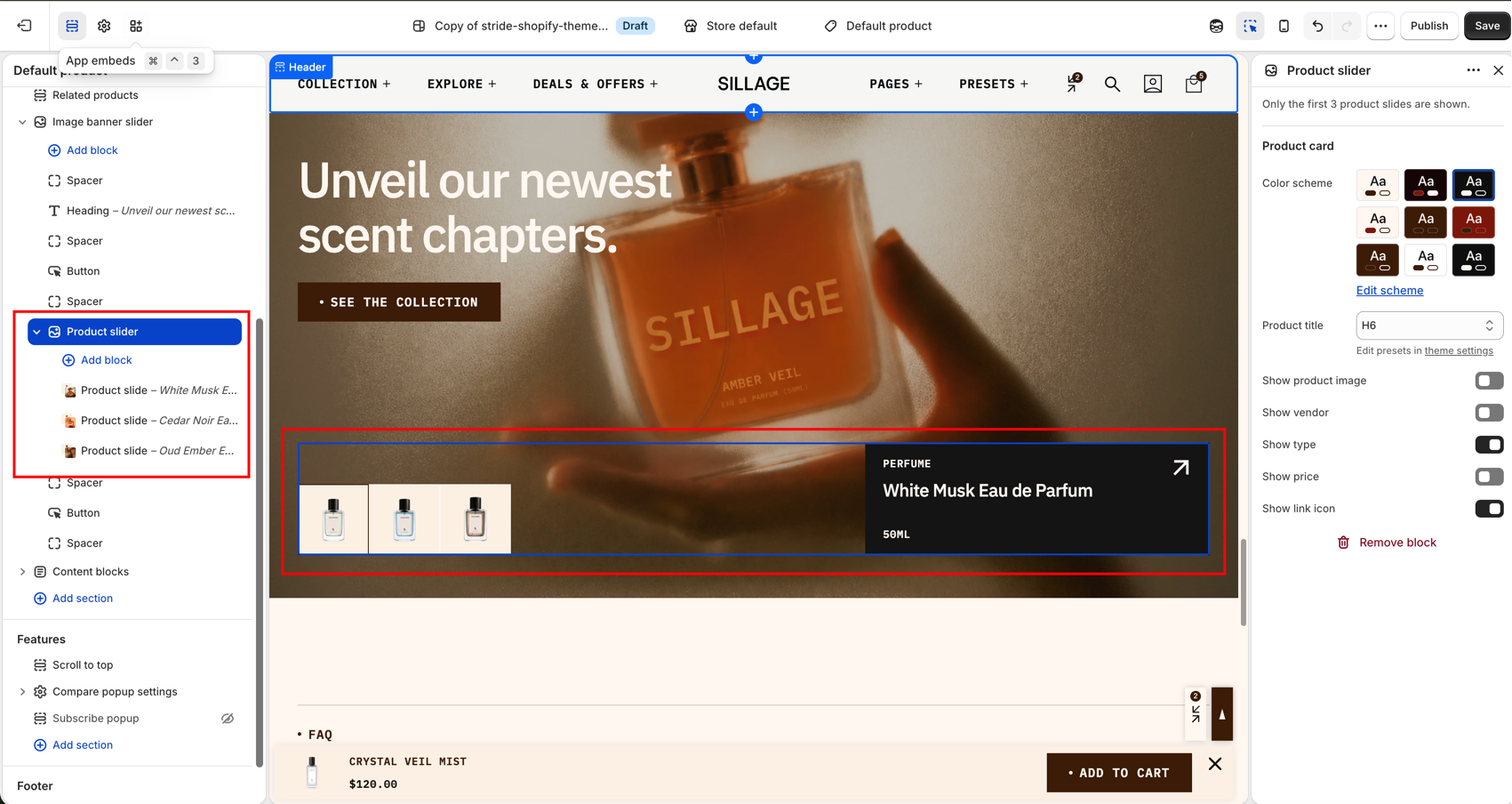Click the Related products section icon
The width and height of the screenshot is (1512, 804).
[x=40, y=95]
